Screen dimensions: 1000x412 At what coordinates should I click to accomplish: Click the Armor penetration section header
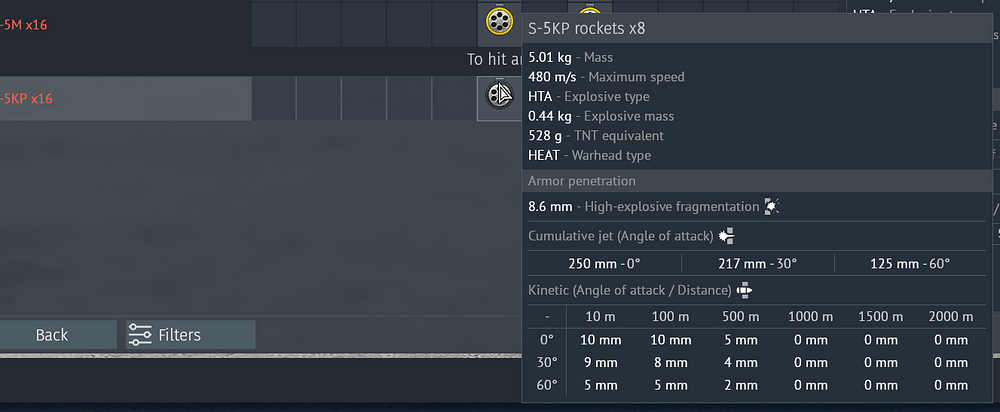point(582,181)
